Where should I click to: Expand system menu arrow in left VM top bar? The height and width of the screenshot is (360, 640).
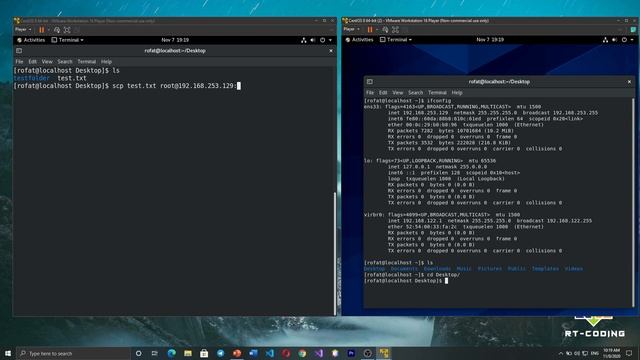coord(330,40)
